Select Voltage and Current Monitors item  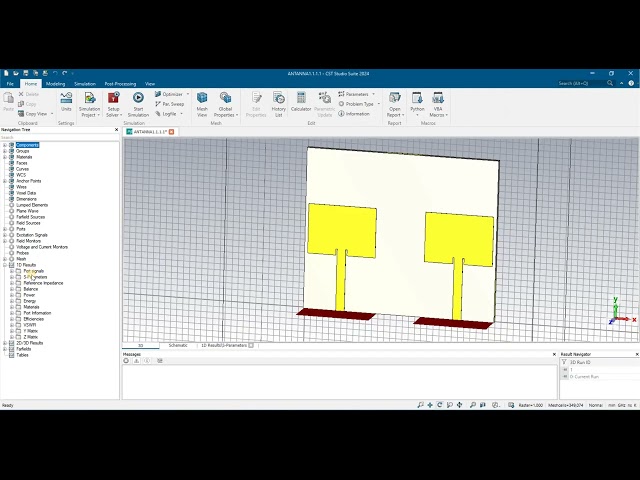point(42,247)
